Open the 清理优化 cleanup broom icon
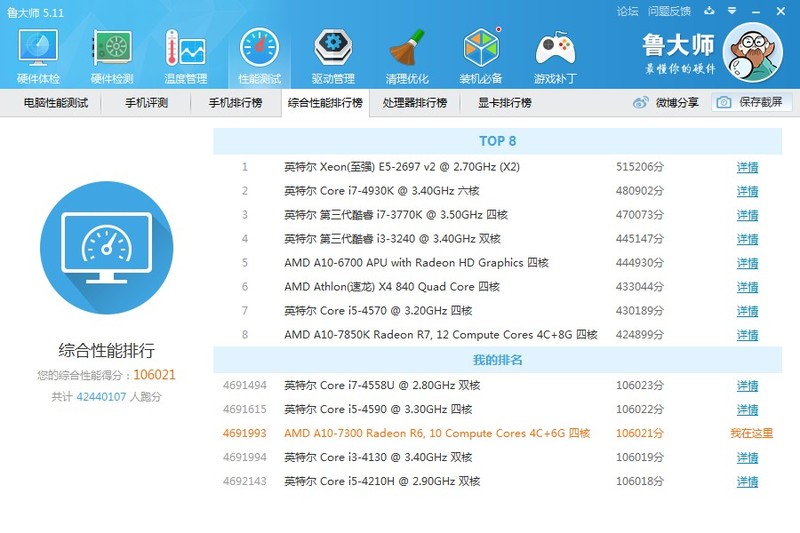 407,47
